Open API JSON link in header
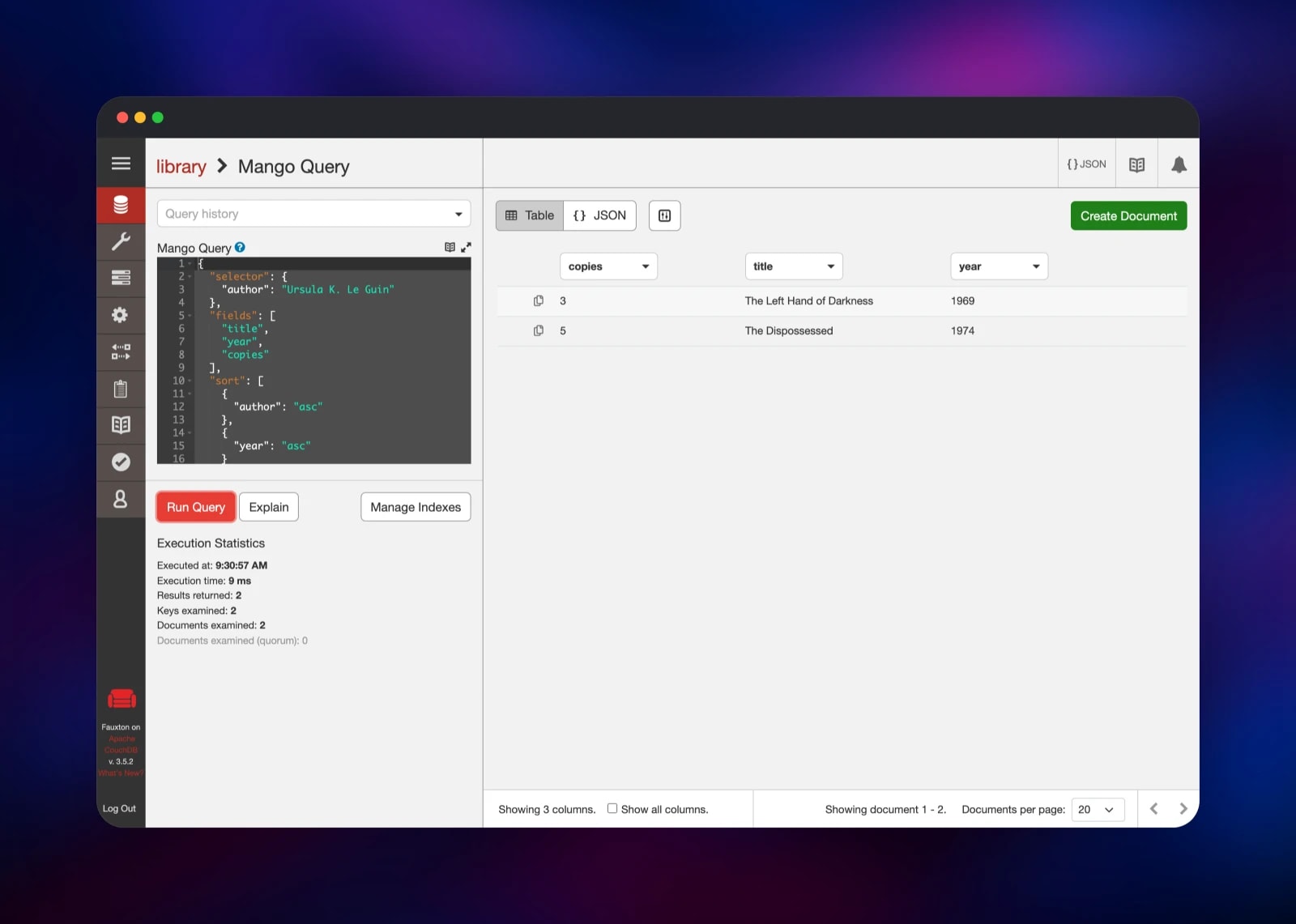Screen dimensions: 1296x924 [x=1086, y=164]
